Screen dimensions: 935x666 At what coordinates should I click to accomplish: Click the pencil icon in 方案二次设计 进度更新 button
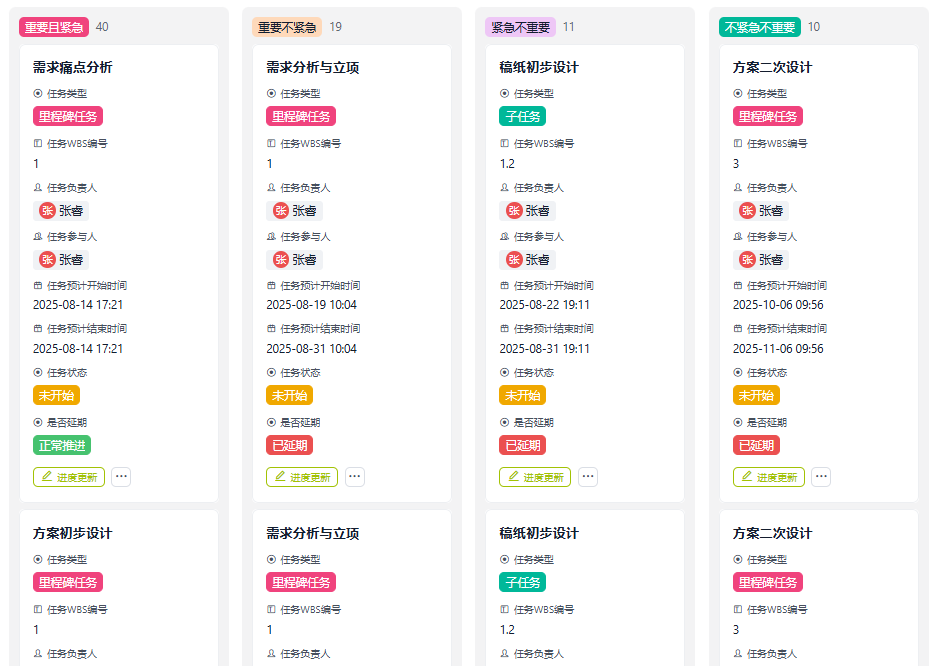pyautogui.click(x=746, y=477)
